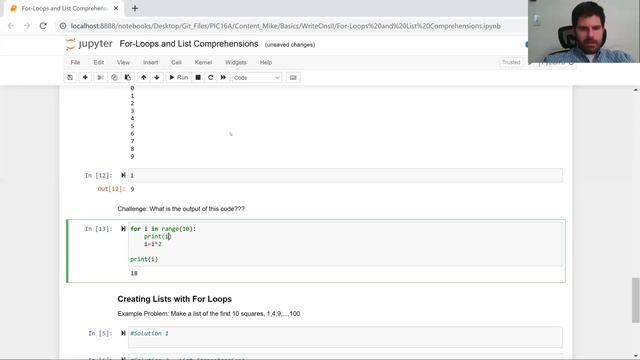
Task: View site information icon in address bar
Action: tap(62, 26)
